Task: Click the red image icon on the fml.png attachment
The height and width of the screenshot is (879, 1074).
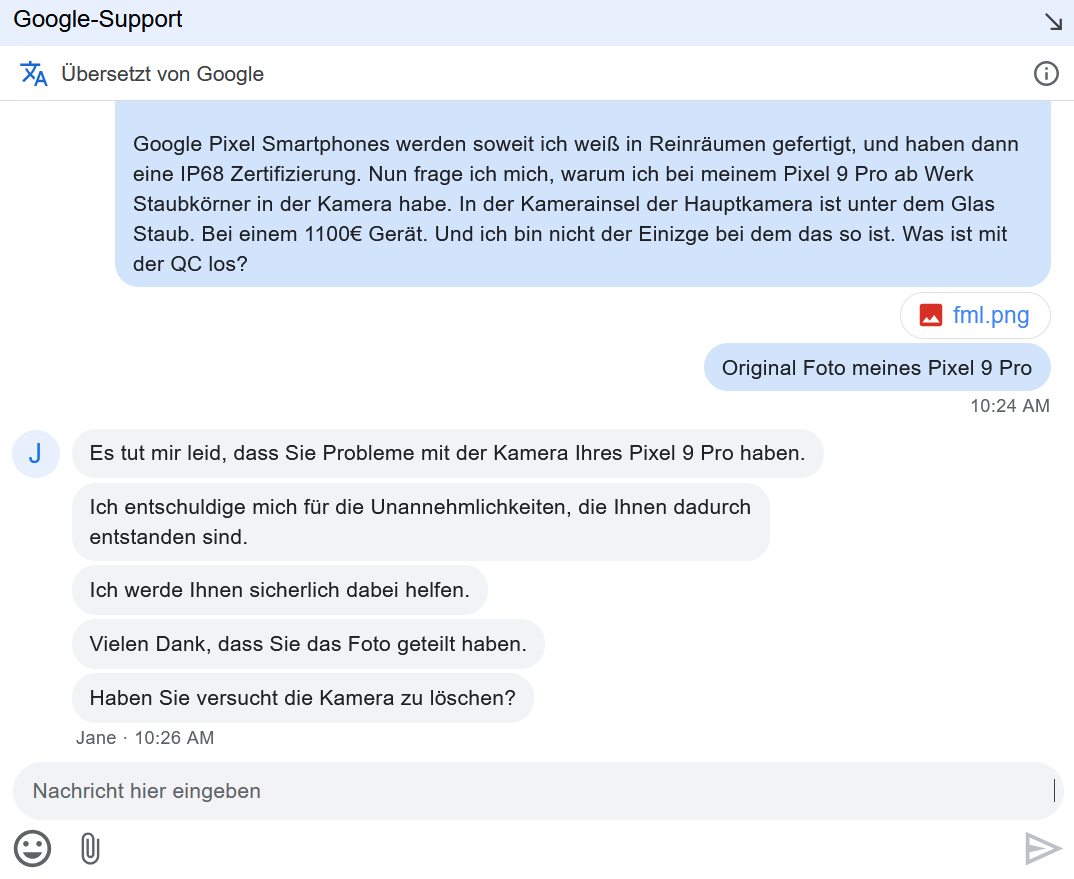Action: click(931, 316)
